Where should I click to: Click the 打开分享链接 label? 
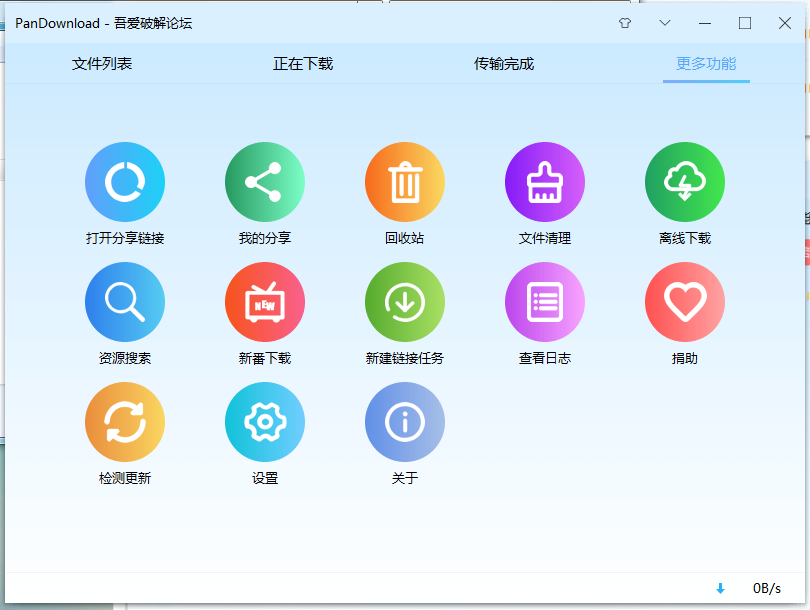[x=125, y=238]
